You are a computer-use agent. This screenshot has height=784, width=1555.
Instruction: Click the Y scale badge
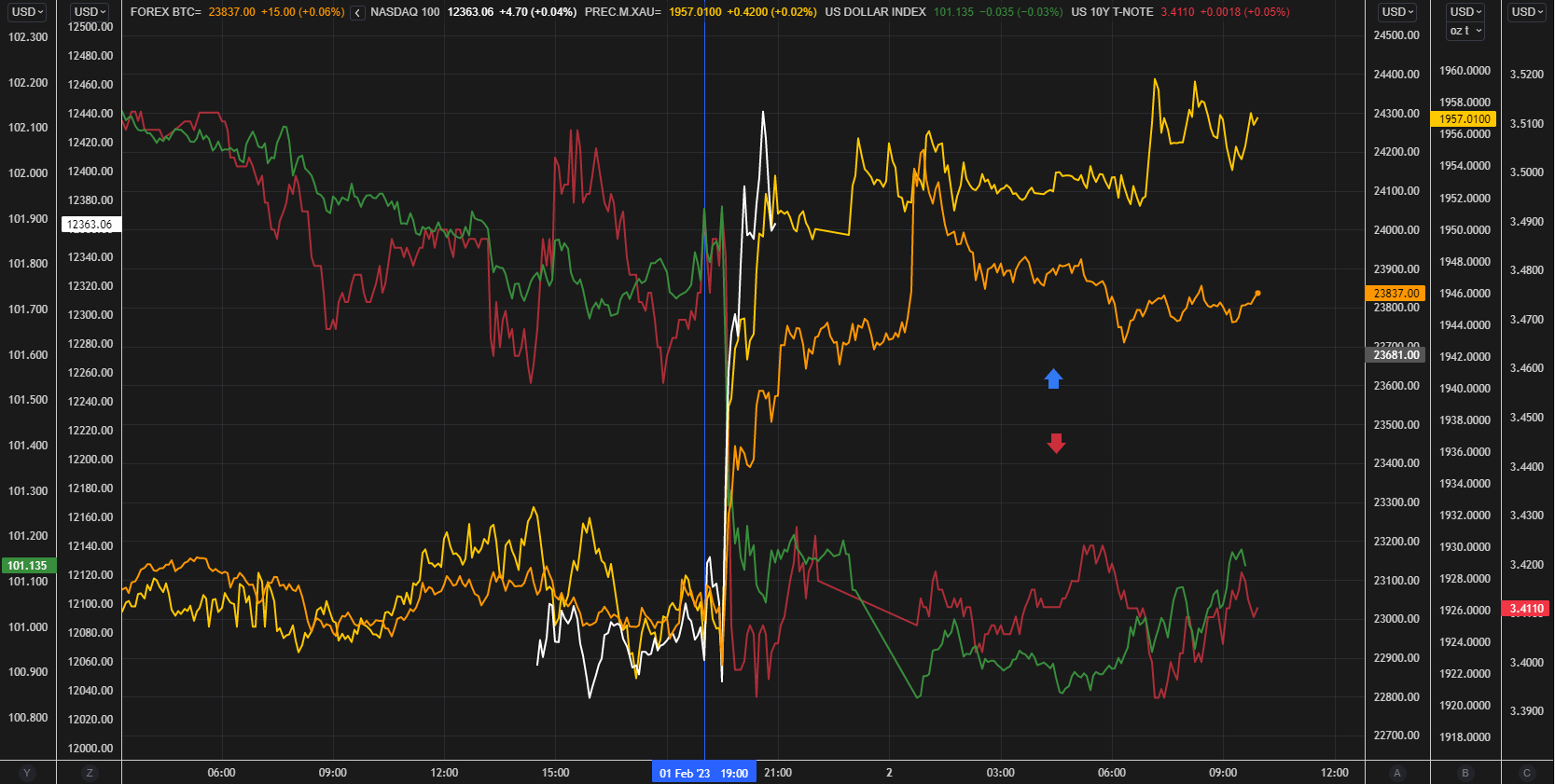click(x=27, y=773)
